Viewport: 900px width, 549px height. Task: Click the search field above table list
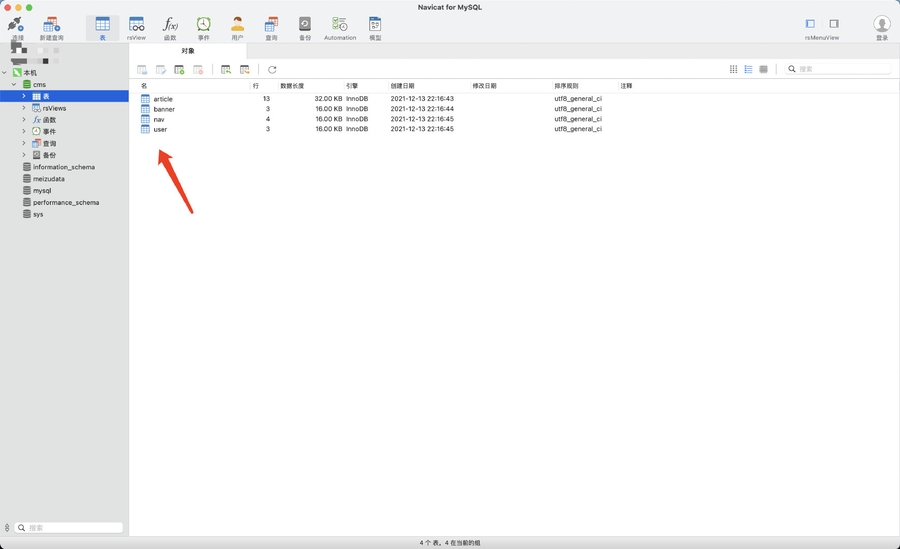(x=842, y=70)
